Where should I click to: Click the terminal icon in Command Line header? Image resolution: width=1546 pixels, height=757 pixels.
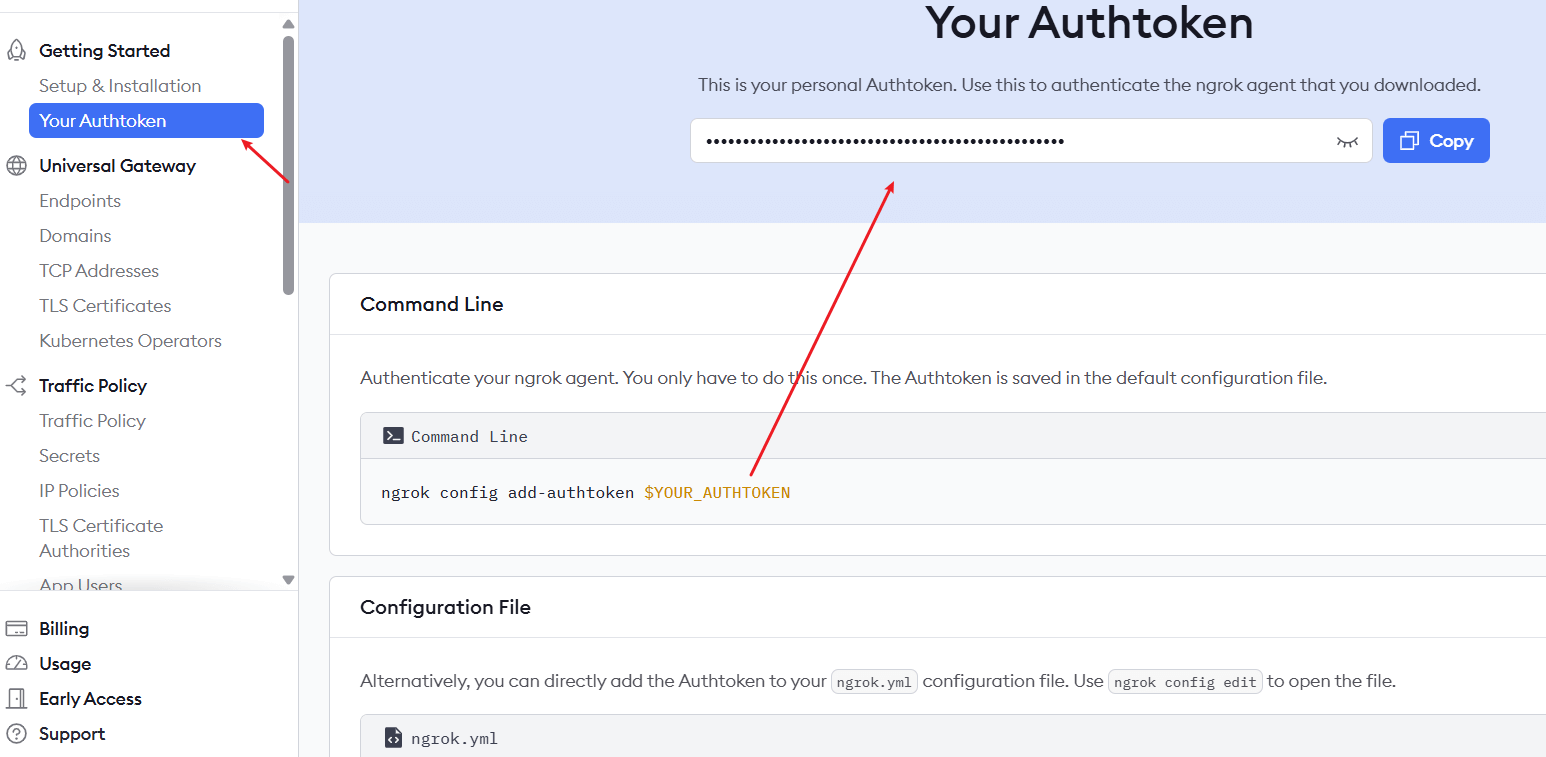pyautogui.click(x=393, y=436)
